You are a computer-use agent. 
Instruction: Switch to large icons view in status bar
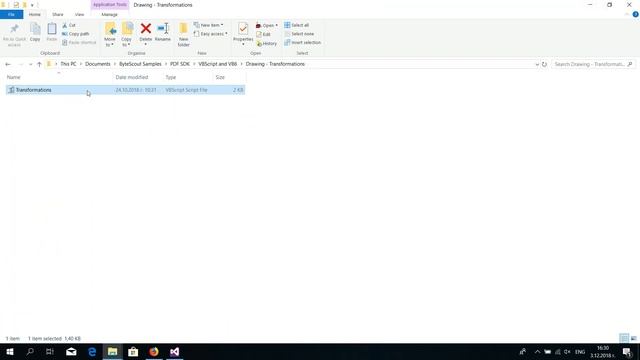(x=633, y=338)
